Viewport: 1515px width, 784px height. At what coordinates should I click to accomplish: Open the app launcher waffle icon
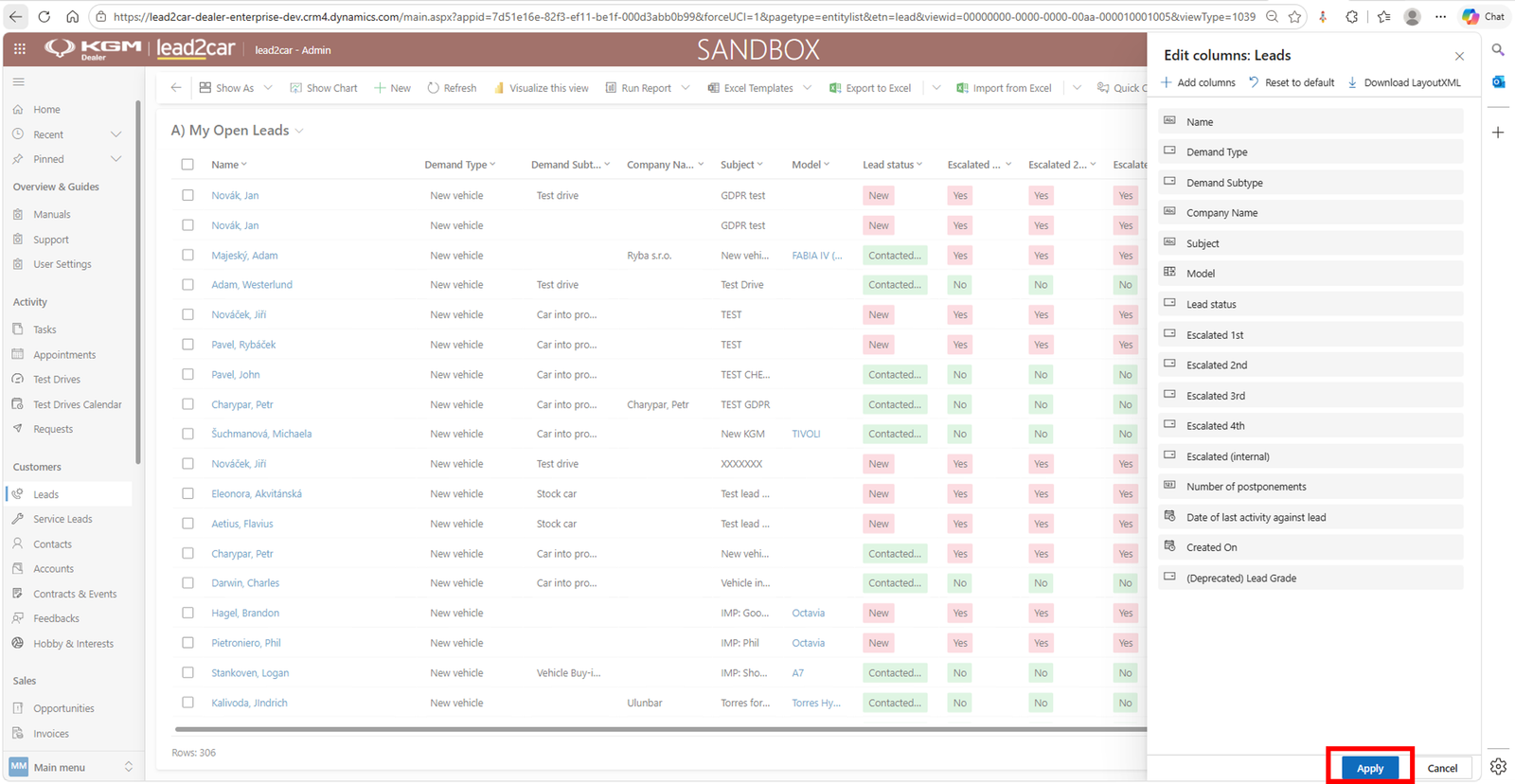pos(20,49)
